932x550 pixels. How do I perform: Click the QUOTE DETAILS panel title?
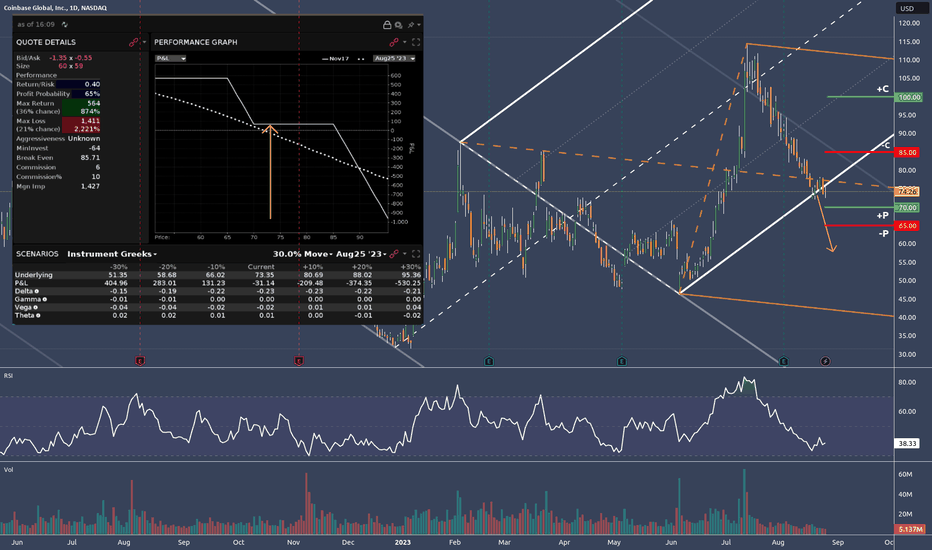coord(46,42)
